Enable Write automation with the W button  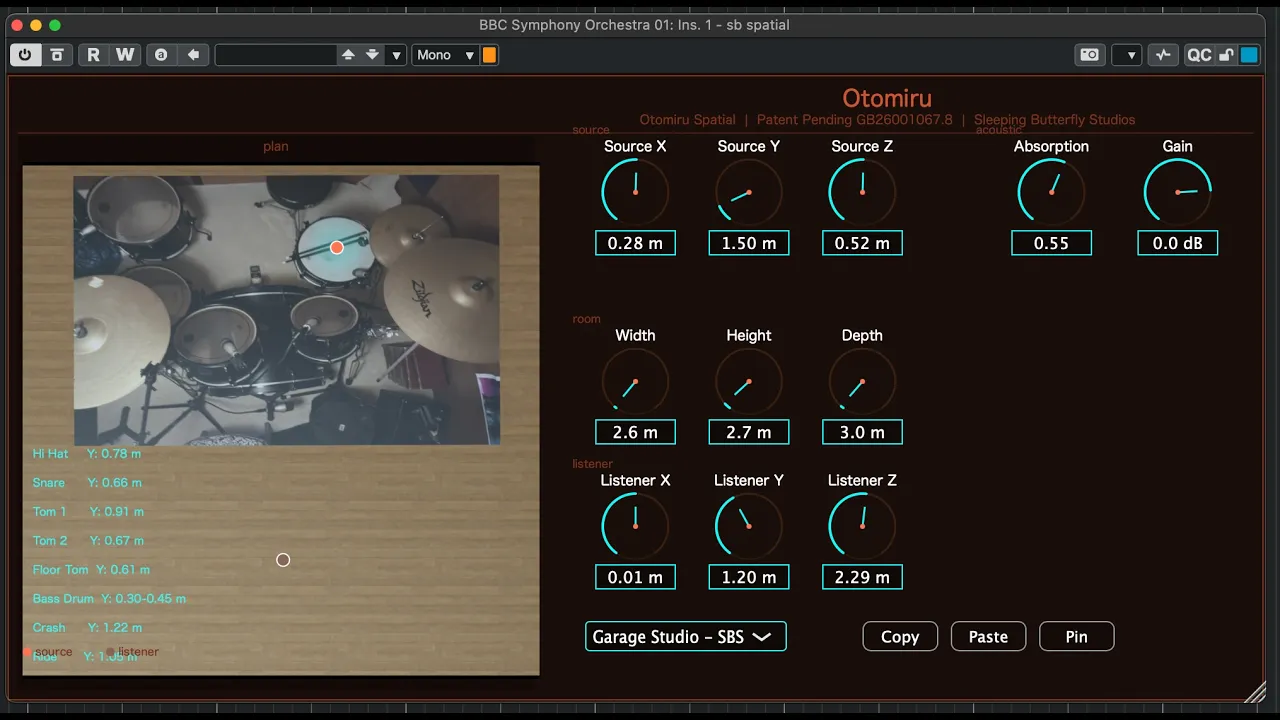(x=125, y=55)
